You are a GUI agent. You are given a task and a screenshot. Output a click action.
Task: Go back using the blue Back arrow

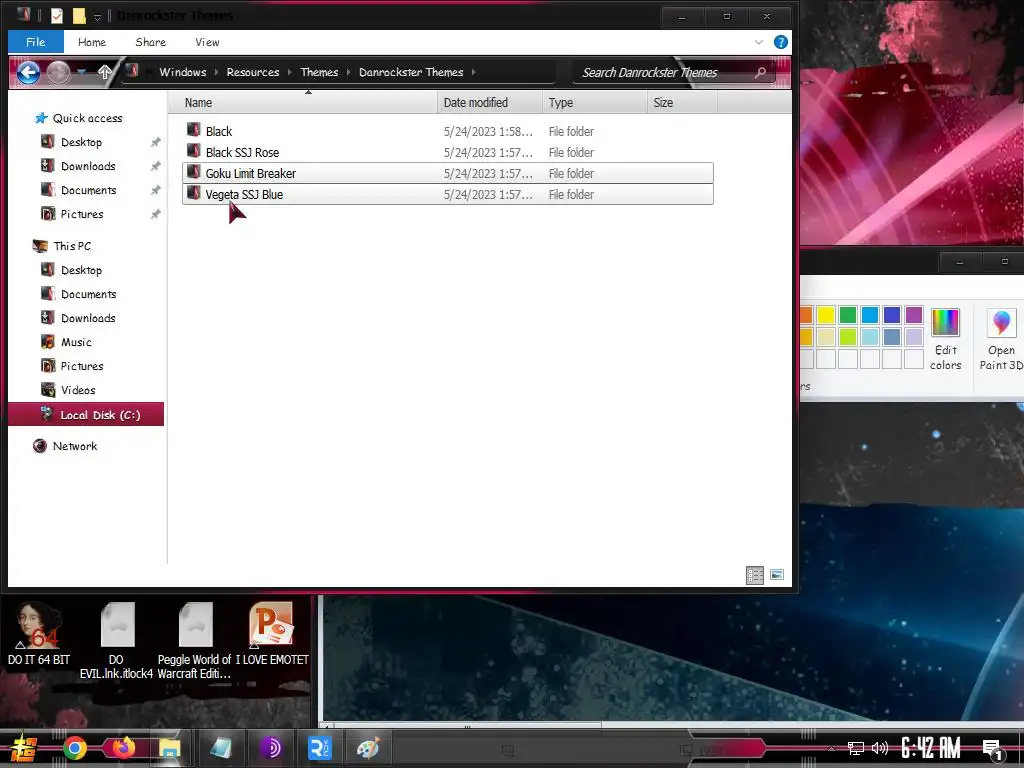[28, 72]
